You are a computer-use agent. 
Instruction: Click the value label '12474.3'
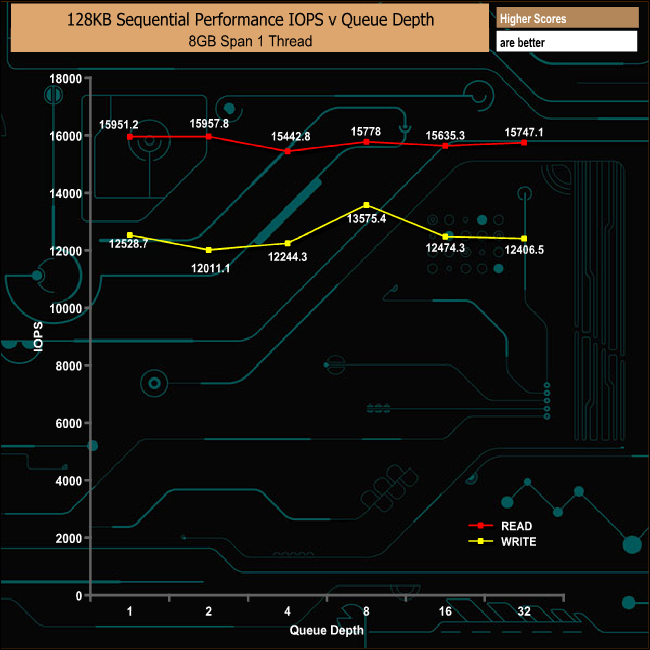445,248
